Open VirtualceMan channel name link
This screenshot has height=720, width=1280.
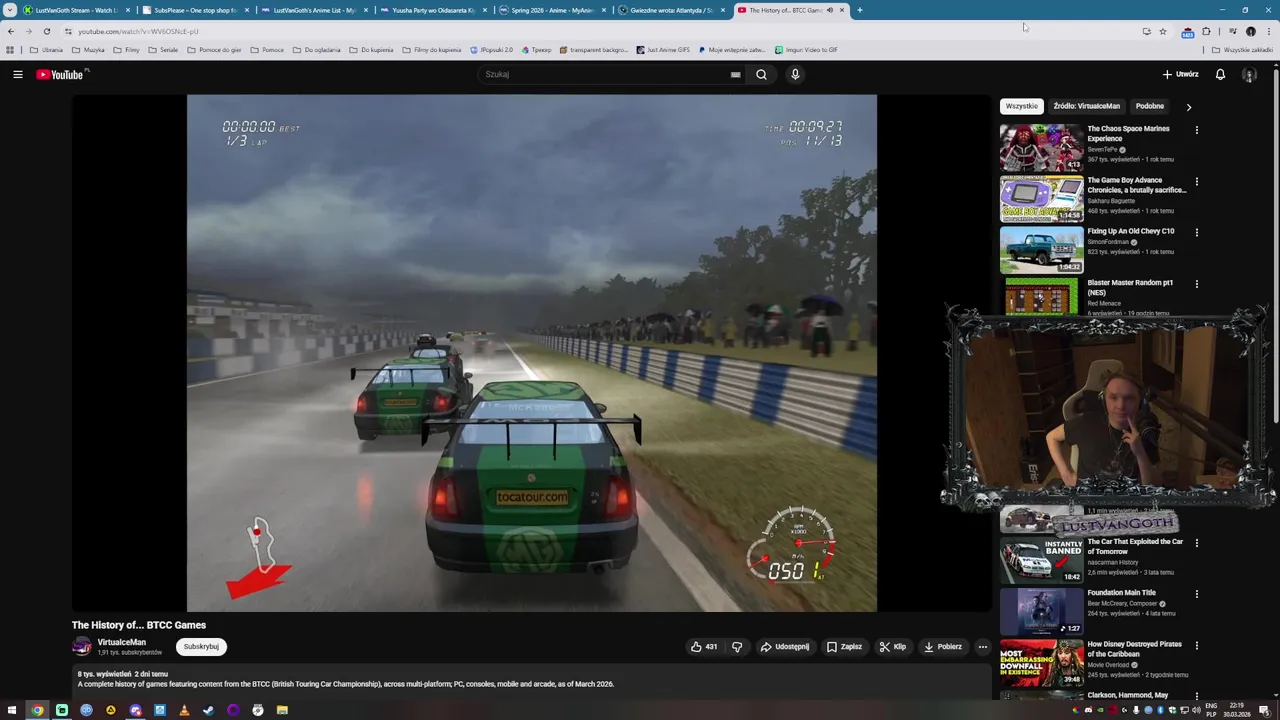pos(122,642)
